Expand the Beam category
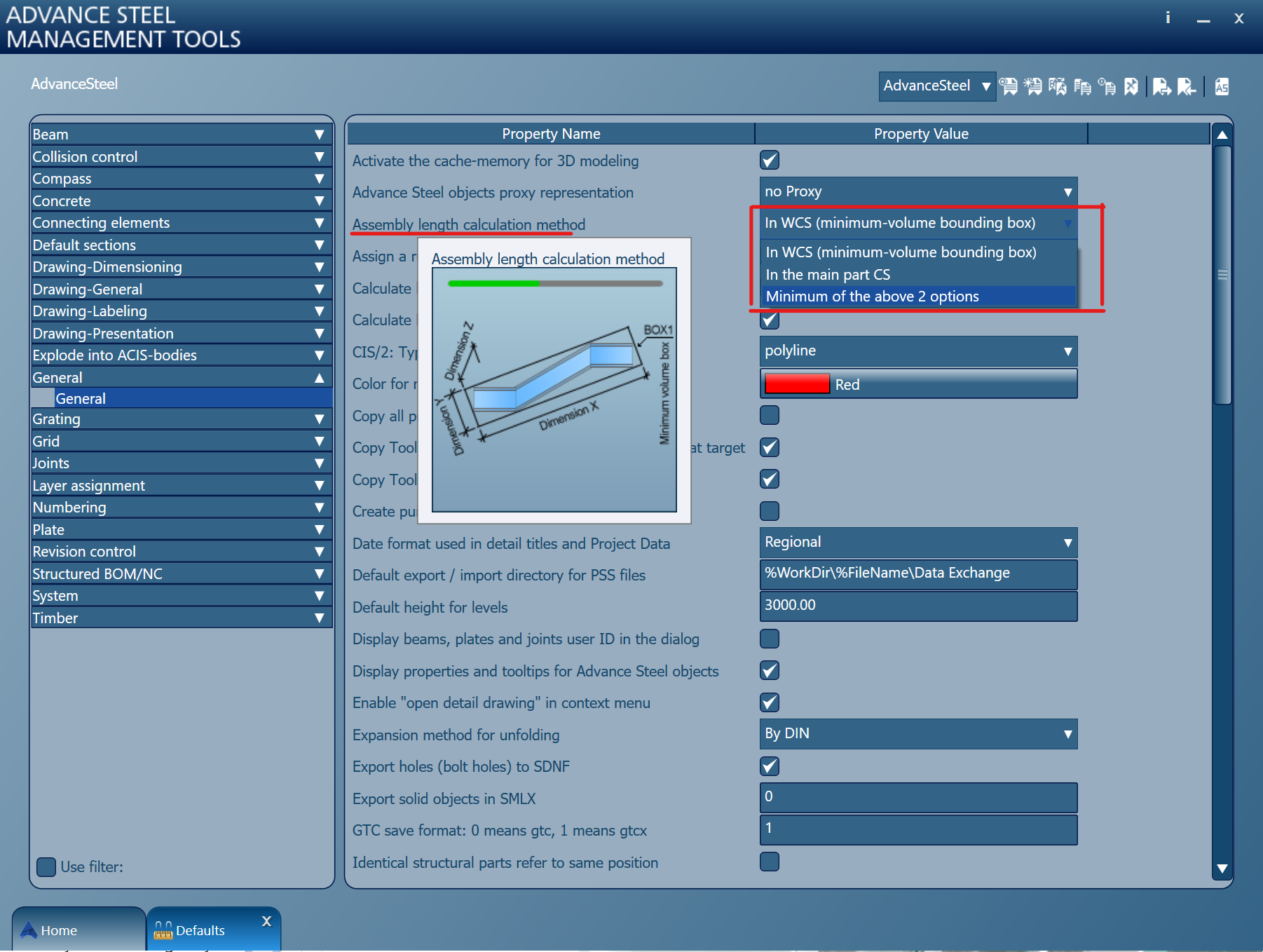Screen dimensions: 1263x952 point(182,135)
